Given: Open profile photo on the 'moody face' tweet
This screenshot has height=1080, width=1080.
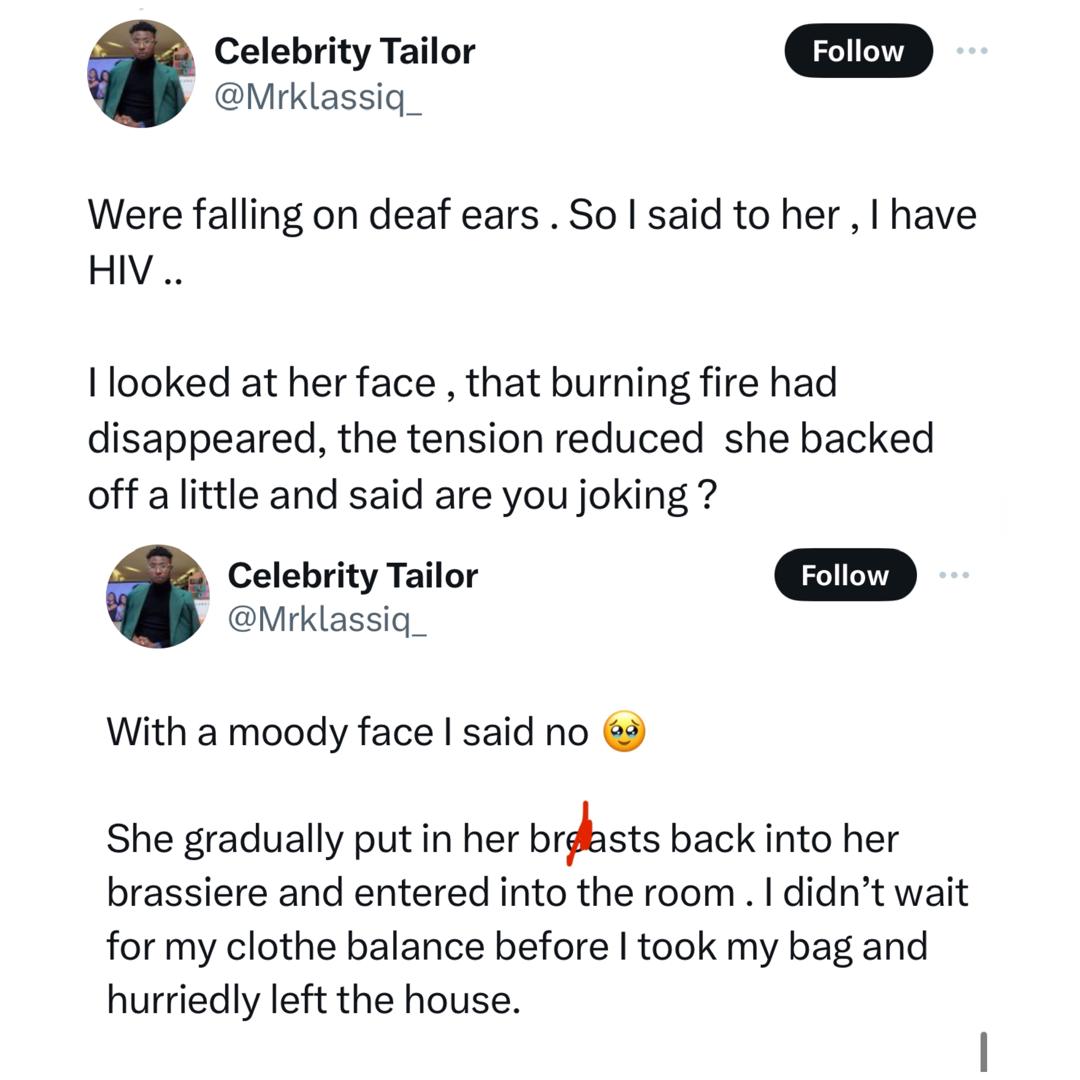Looking at the screenshot, I should [157, 596].
